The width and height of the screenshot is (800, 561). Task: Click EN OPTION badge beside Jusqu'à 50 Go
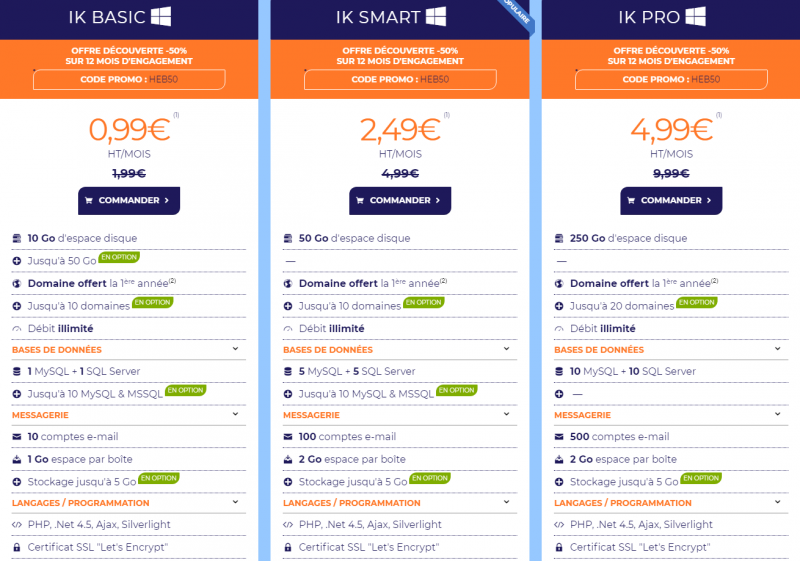(x=119, y=257)
